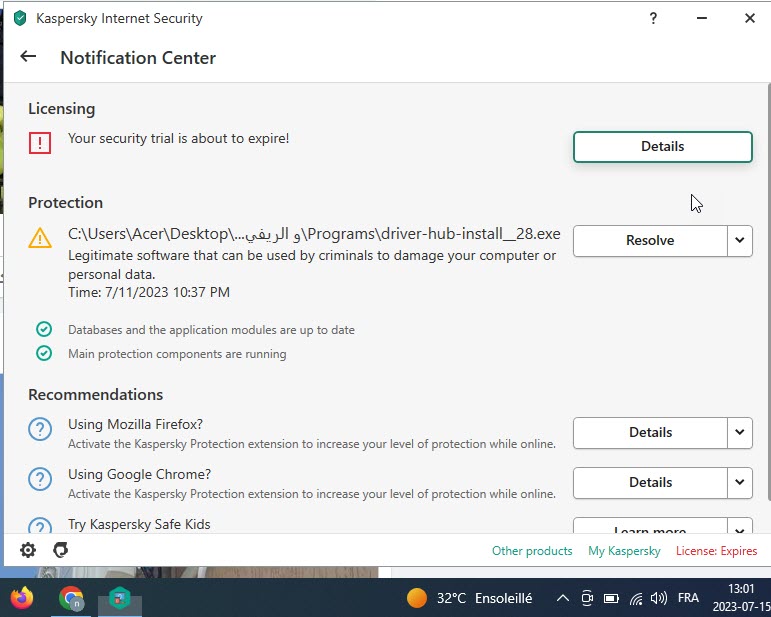This screenshot has height=617, width=771.
Task: Click the Meet Now tray icon
Action: [587, 598]
